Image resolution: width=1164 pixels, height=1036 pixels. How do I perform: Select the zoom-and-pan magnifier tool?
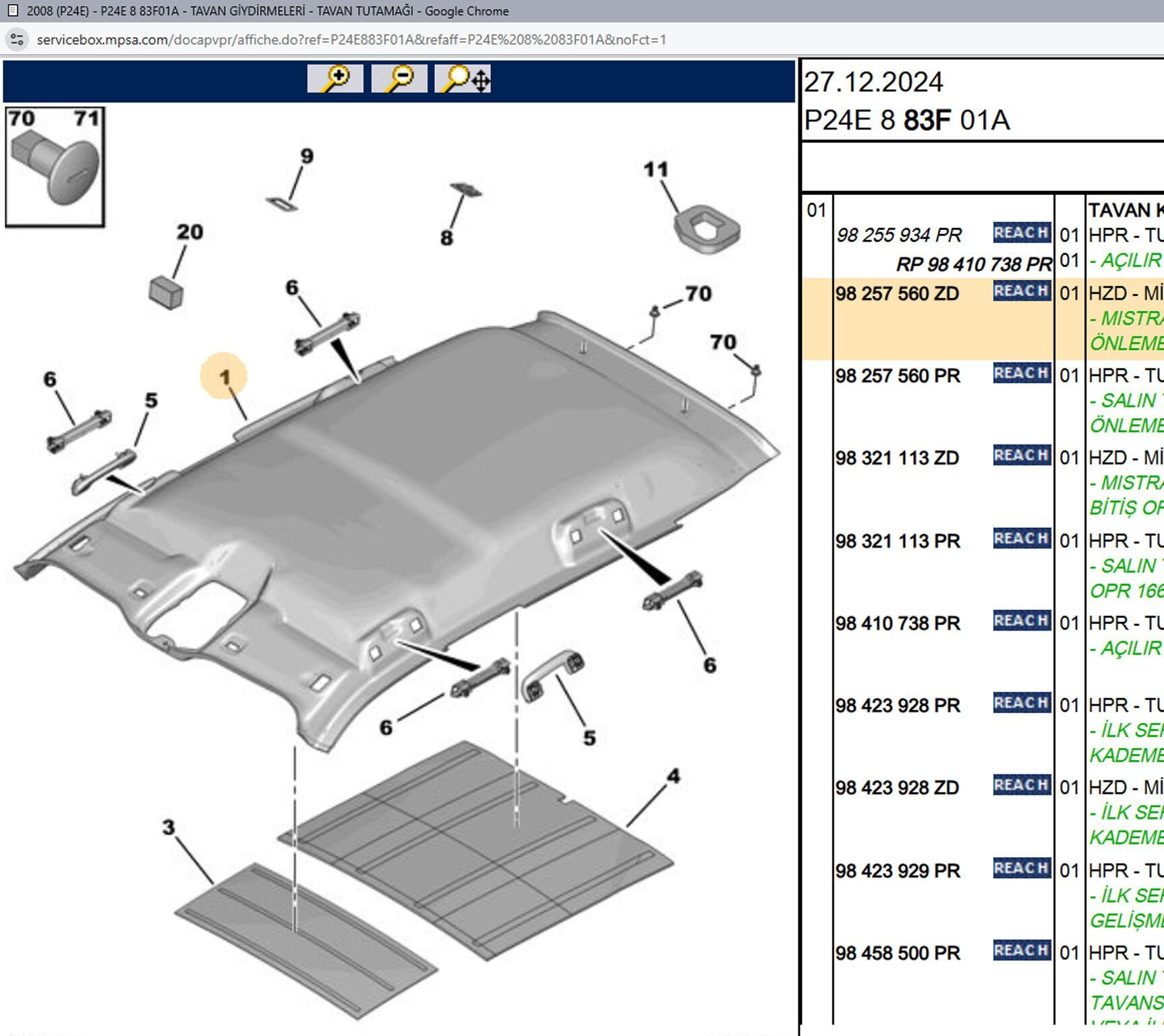pyautogui.click(x=463, y=79)
